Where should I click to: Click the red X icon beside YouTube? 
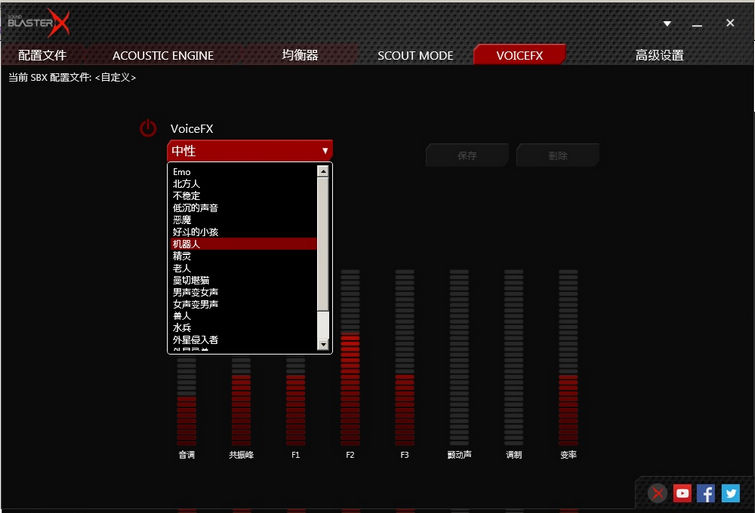(657, 493)
